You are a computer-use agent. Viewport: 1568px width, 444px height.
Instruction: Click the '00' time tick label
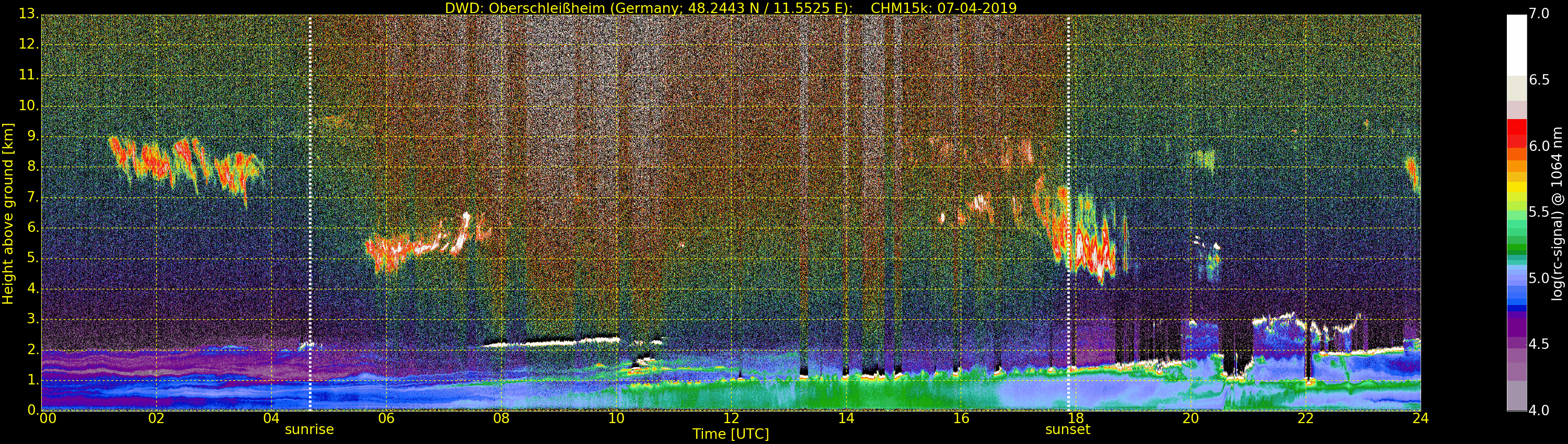pos(48,418)
